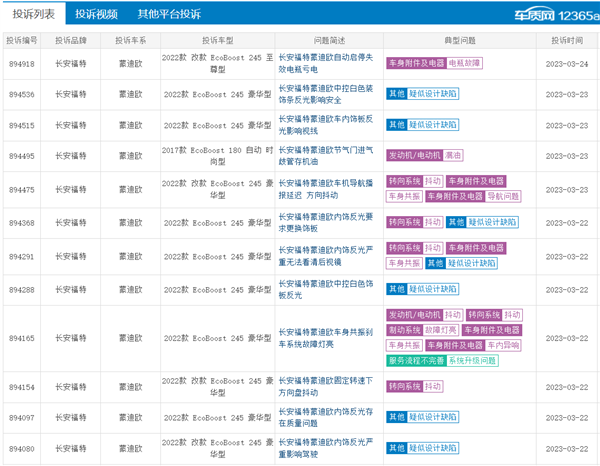
Task: Click the 疑似设计缺陷 tag in row 894097
Action: click(x=433, y=417)
